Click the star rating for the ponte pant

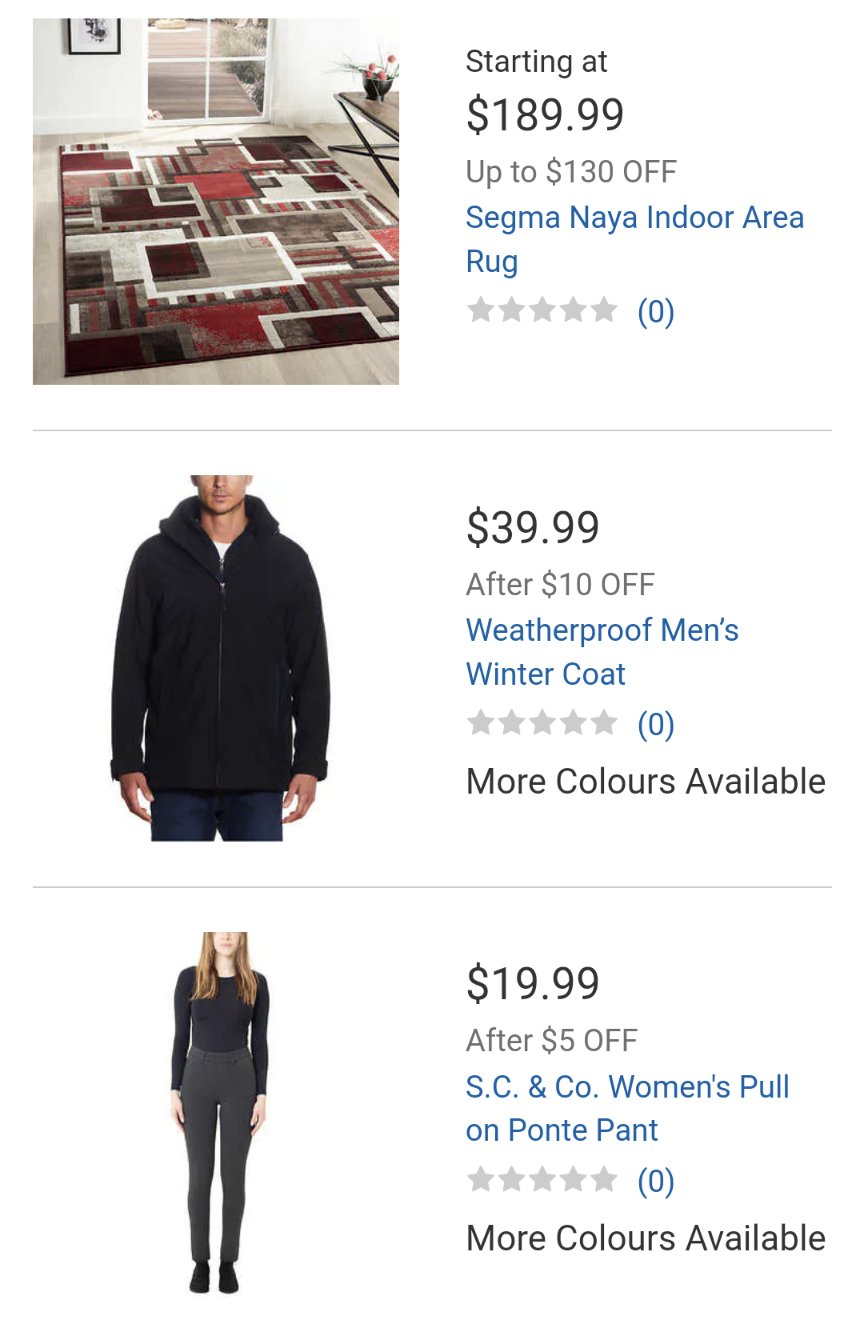[542, 1180]
